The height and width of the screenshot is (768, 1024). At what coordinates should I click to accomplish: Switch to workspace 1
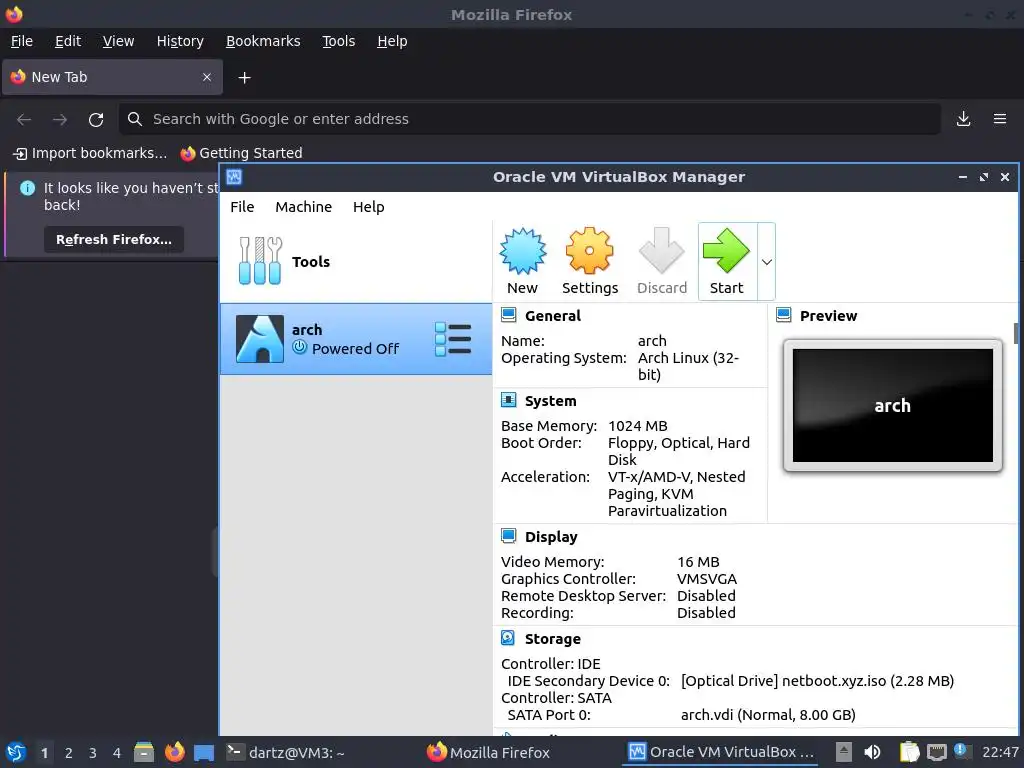click(44, 753)
